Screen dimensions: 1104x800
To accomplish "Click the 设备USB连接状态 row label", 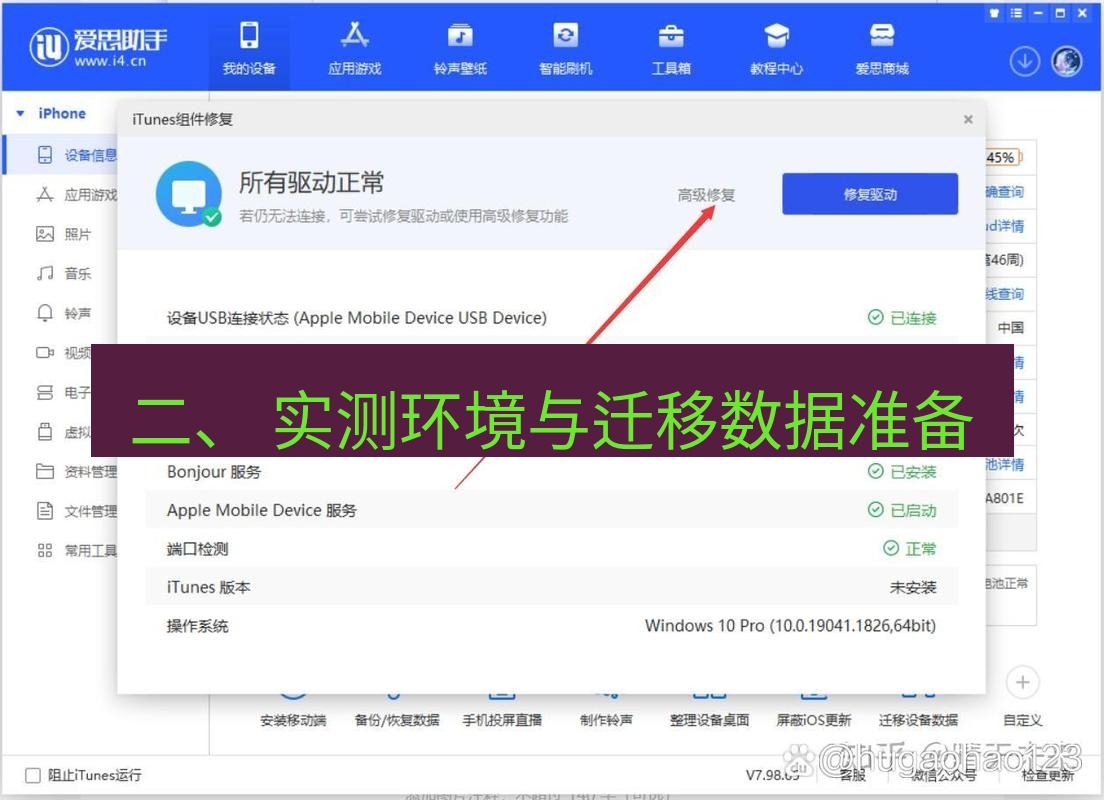I will point(356,318).
